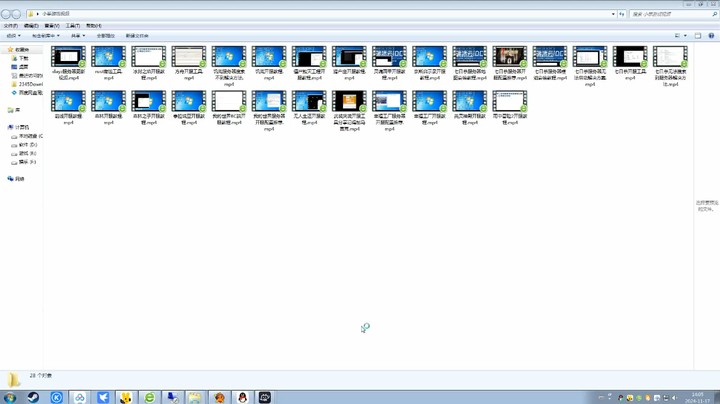
Task: Open the 工具(T) menu
Action: (x=73, y=26)
